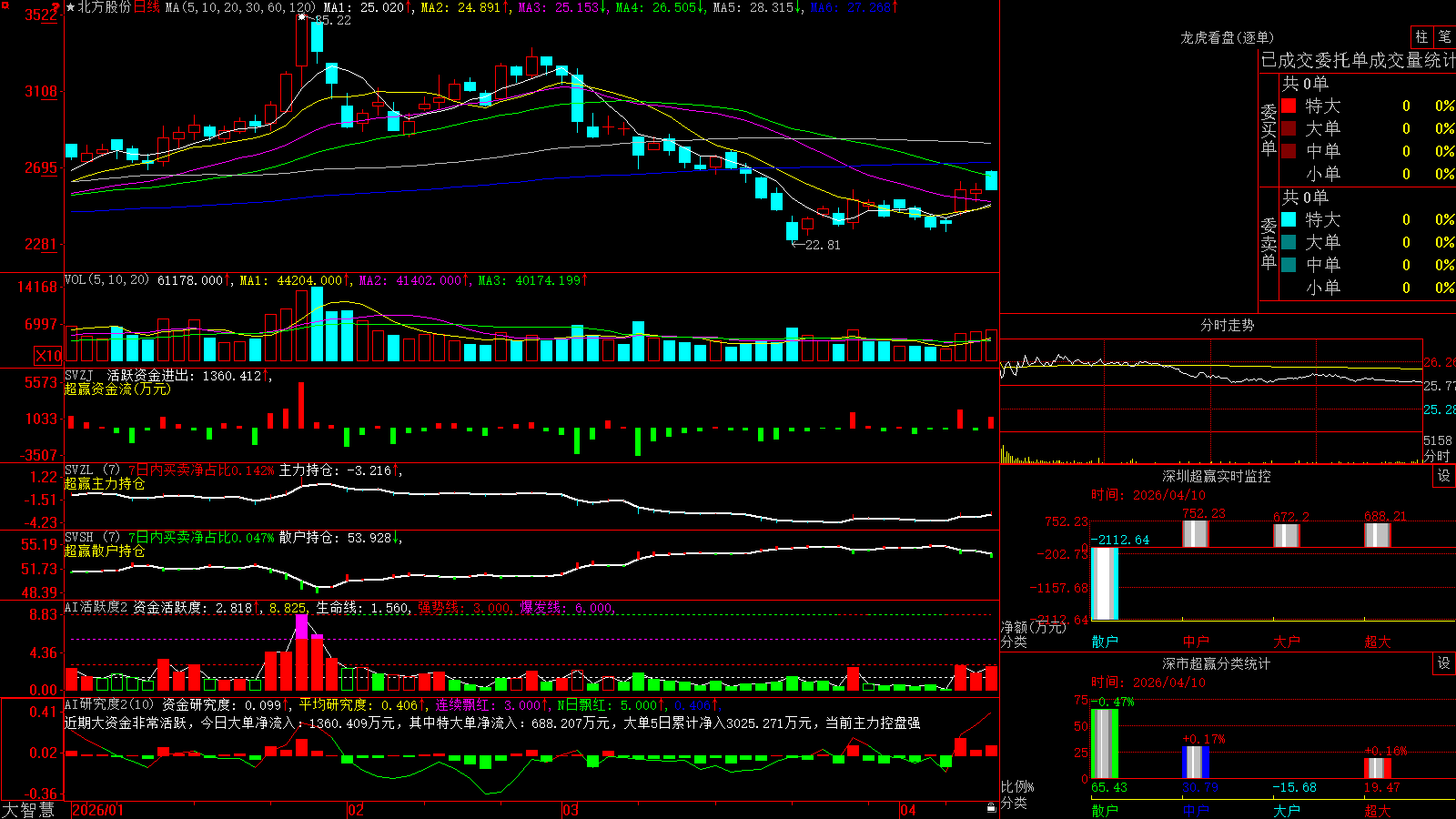Viewport: 1456px width, 819px height.
Task: Click the 已成交委托单成交量统计 header
Action: point(1358,61)
